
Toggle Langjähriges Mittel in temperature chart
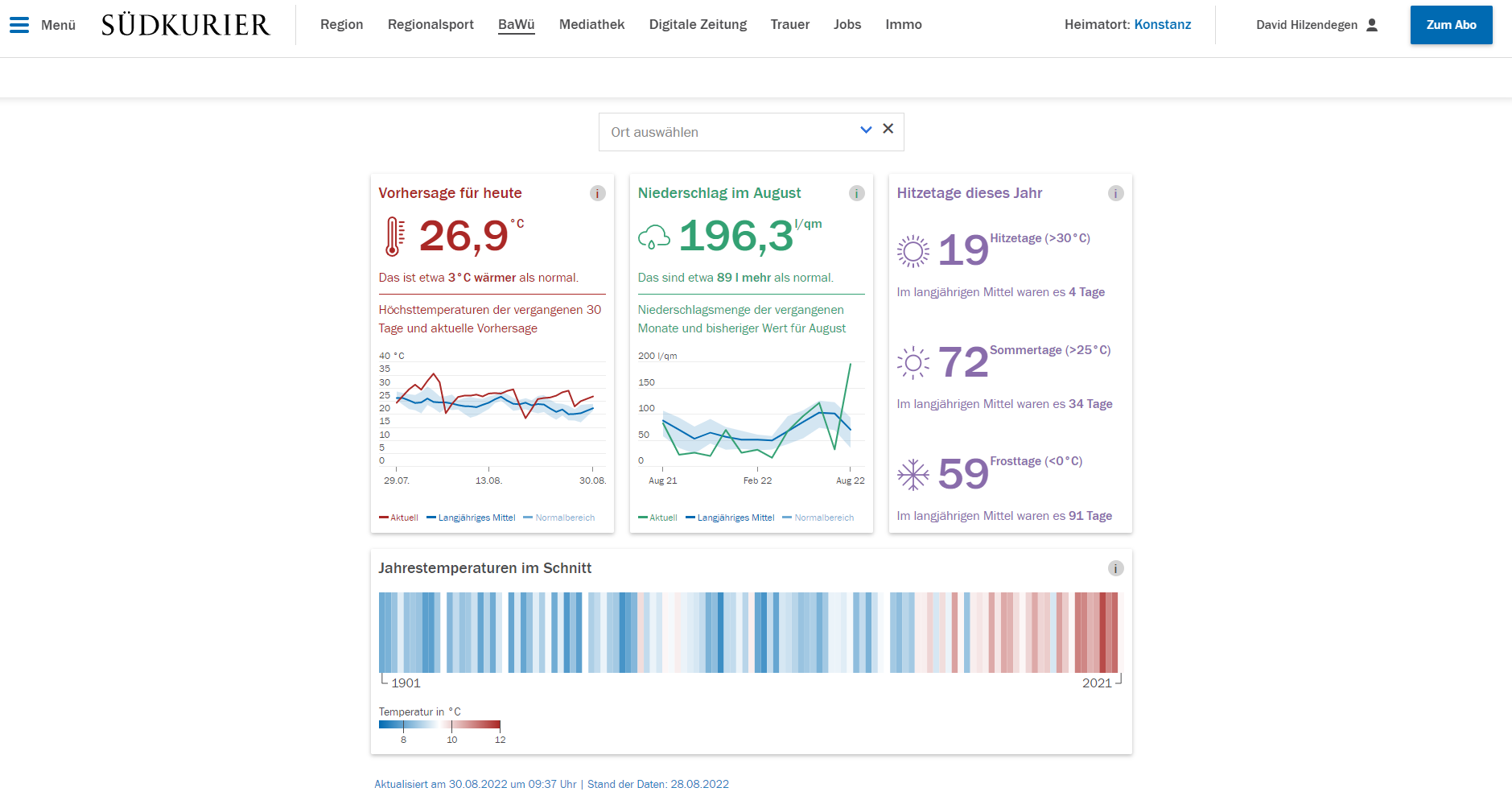[471, 518]
